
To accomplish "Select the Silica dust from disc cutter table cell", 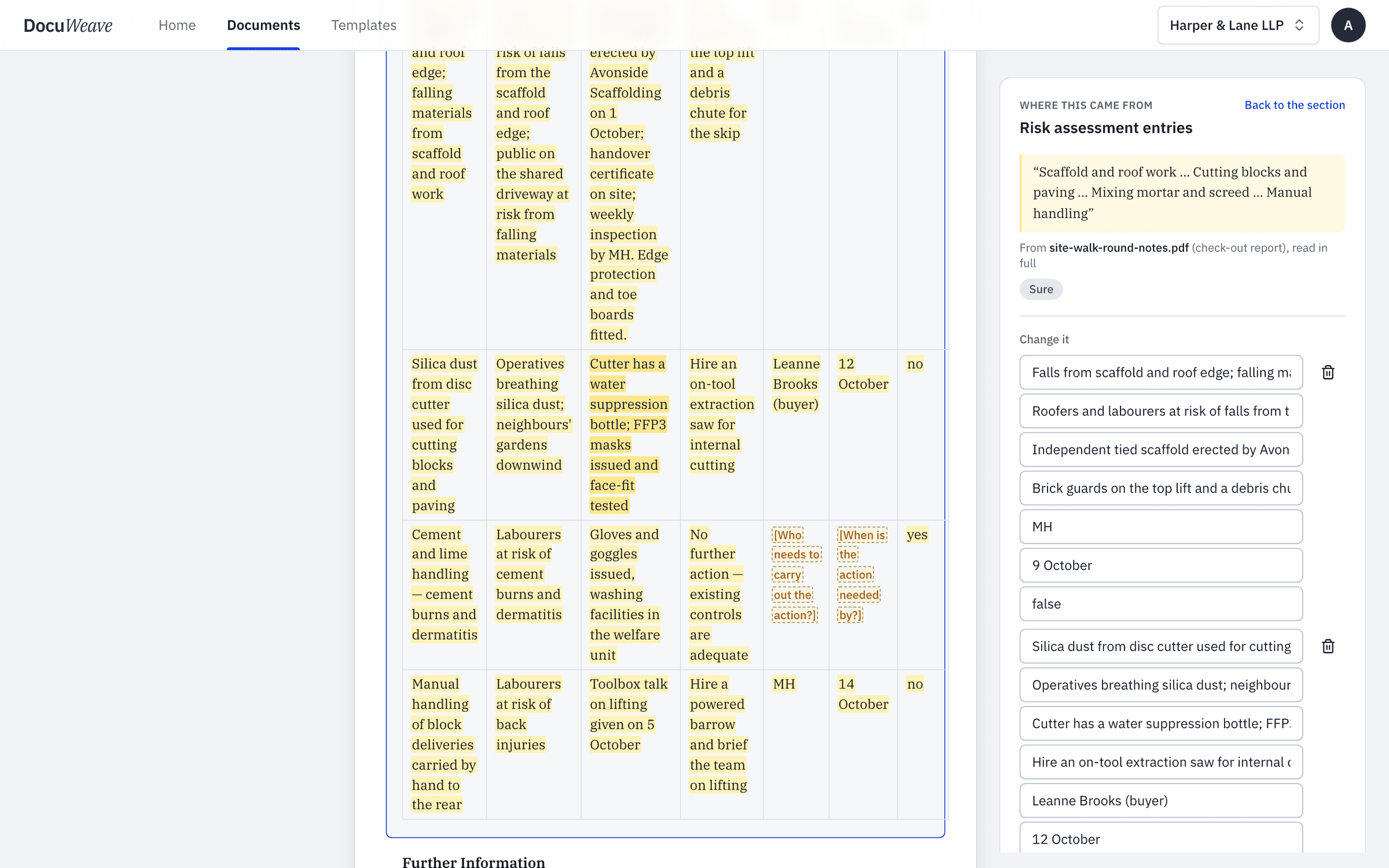I will tap(444, 435).
